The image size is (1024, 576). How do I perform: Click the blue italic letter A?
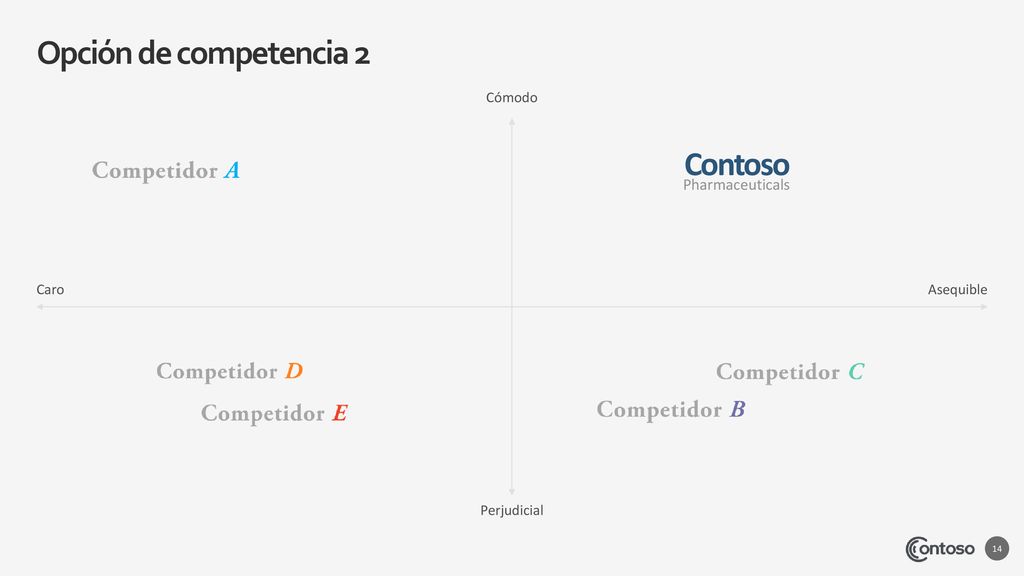[x=232, y=170]
